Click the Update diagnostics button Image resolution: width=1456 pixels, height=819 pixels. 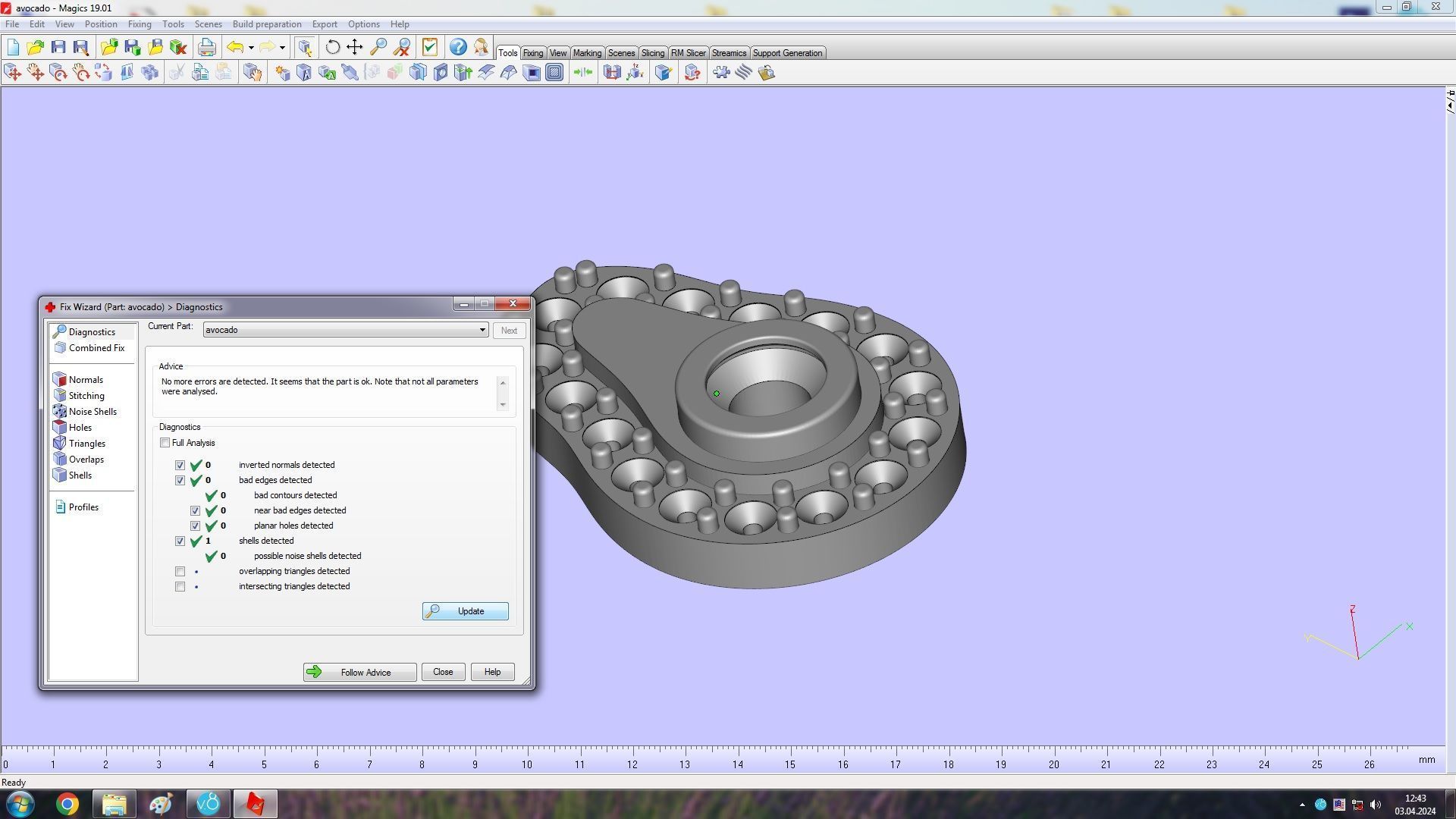(x=465, y=611)
